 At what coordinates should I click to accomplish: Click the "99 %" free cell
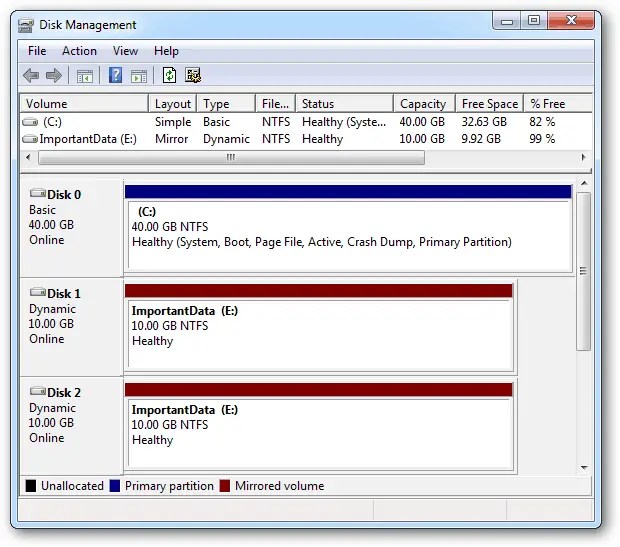point(542,139)
